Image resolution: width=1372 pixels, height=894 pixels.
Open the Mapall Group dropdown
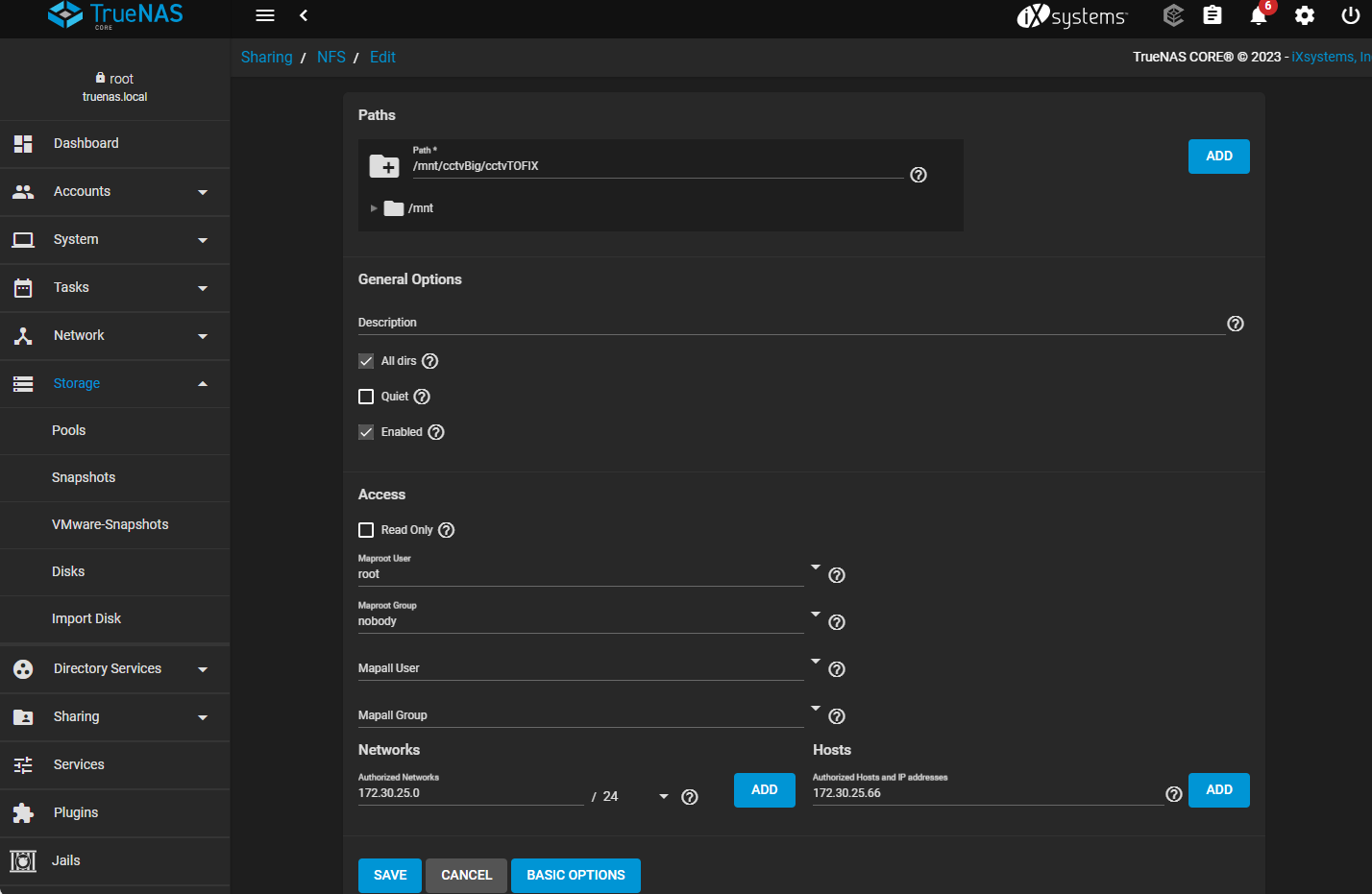(x=816, y=708)
